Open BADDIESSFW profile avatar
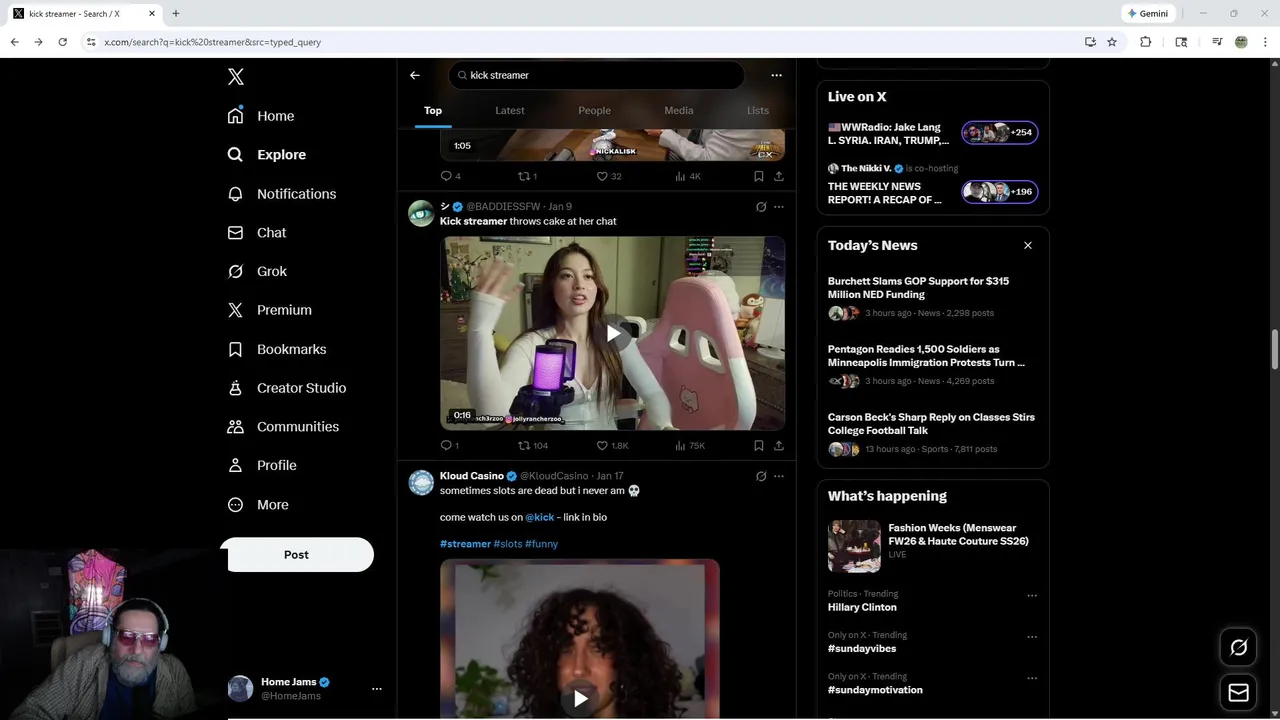Viewport: 1280px width, 720px height. pos(421,213)
